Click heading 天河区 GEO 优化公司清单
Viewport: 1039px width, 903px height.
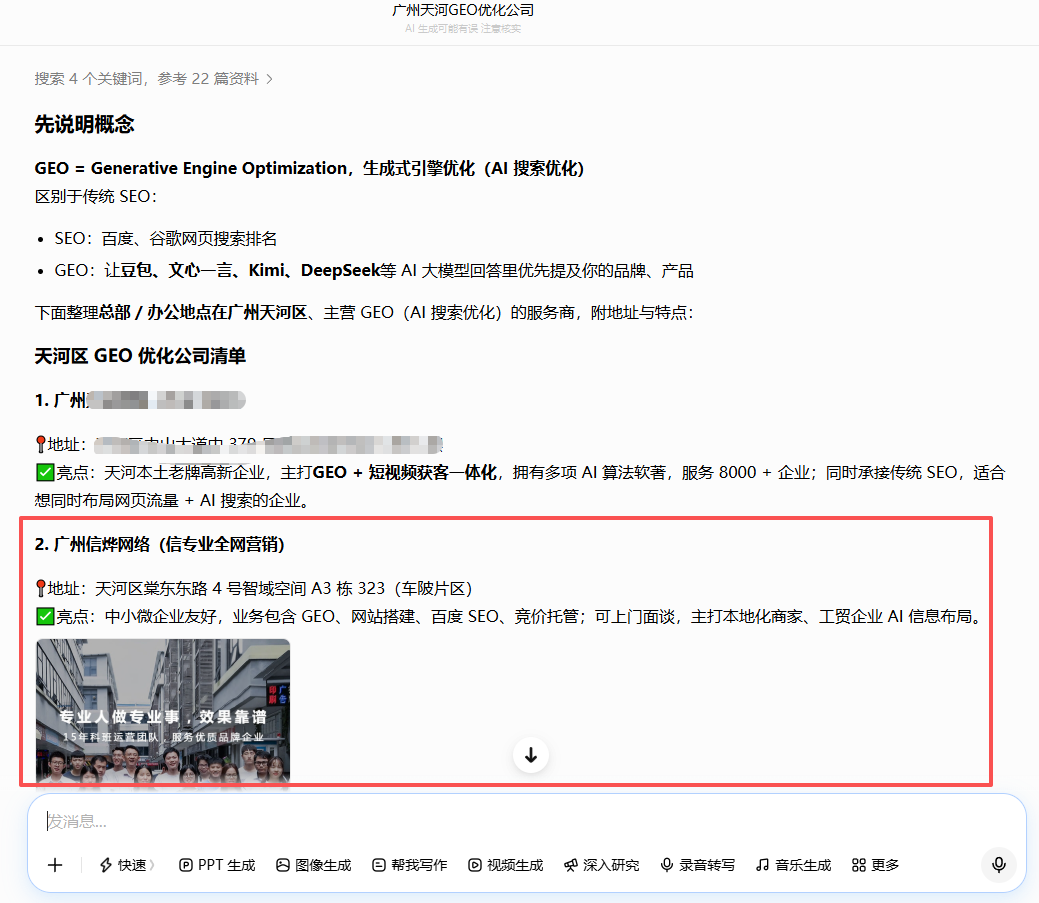(x=140, y=356)
